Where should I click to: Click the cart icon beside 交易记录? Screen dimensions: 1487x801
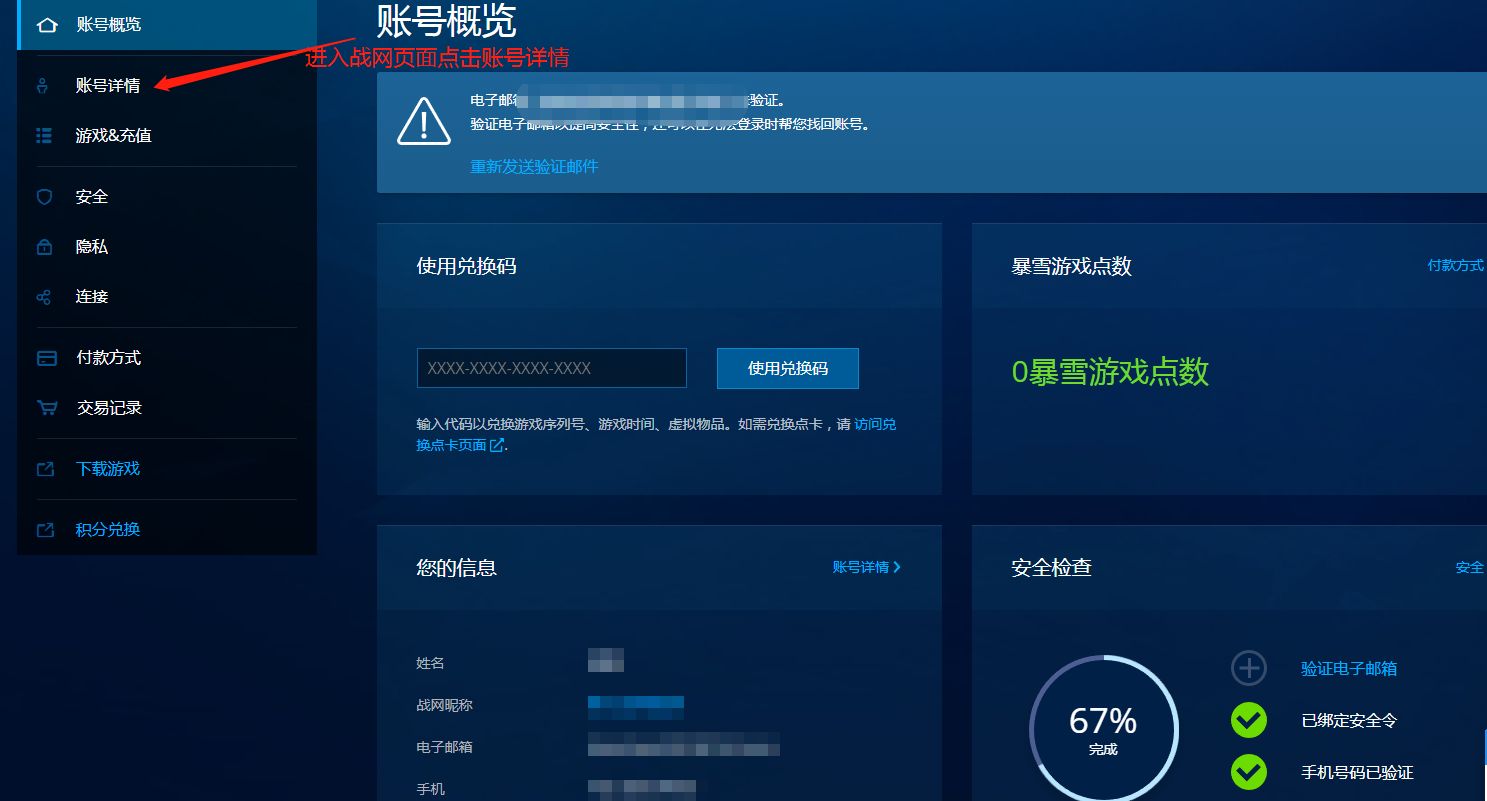pos(46,408)
